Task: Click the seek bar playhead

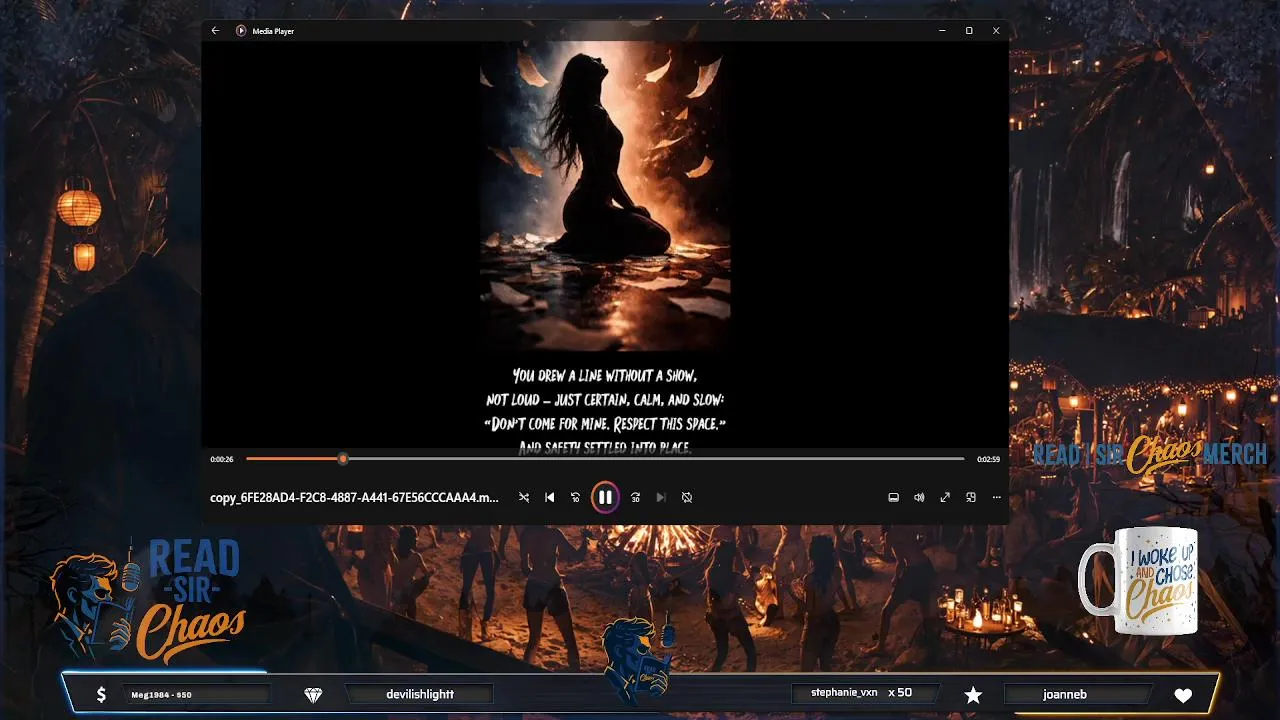Action: [343, 459]
